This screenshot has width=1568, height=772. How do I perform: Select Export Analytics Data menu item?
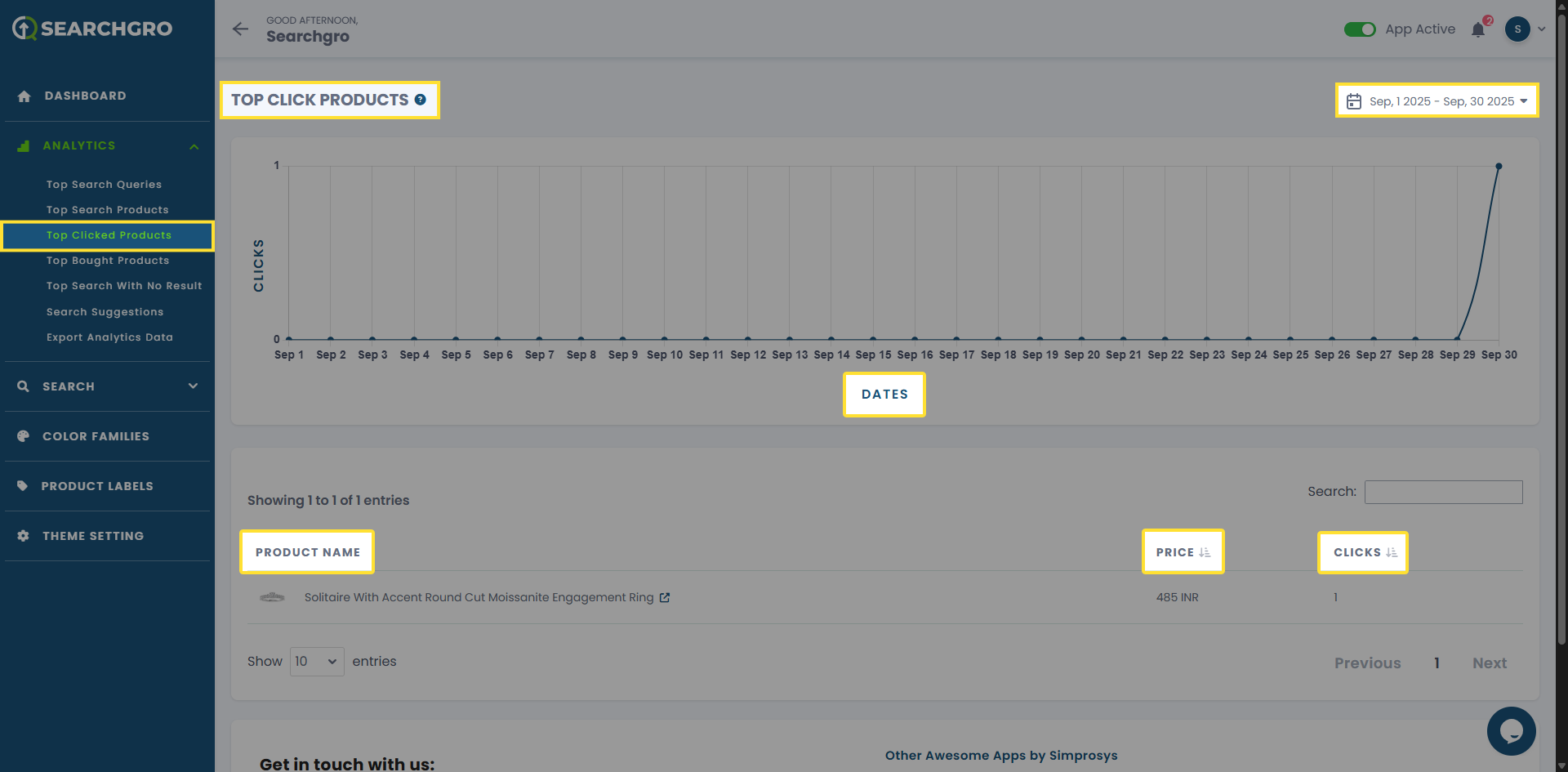click(x=109, y=337)
